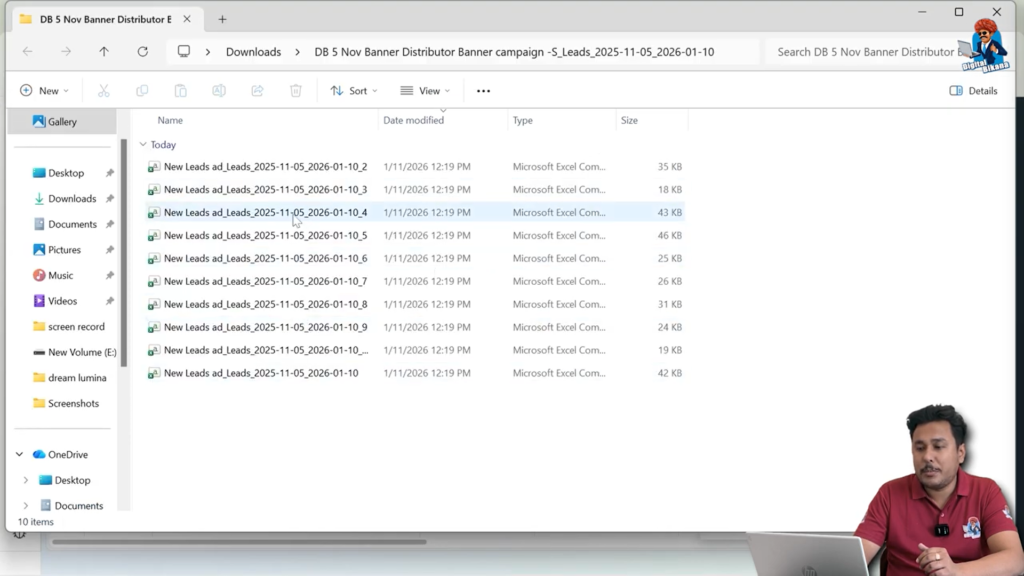Navigate up one folder level

(103, 51)
